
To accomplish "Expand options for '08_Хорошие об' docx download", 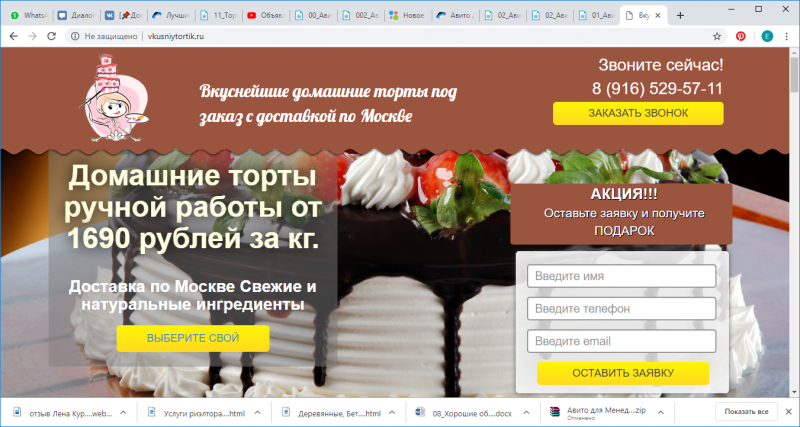I will 526,412.
